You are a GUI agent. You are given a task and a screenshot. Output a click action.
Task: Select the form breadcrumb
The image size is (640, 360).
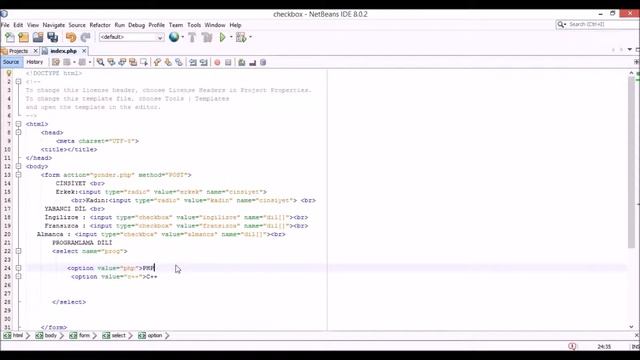[80, 336]
